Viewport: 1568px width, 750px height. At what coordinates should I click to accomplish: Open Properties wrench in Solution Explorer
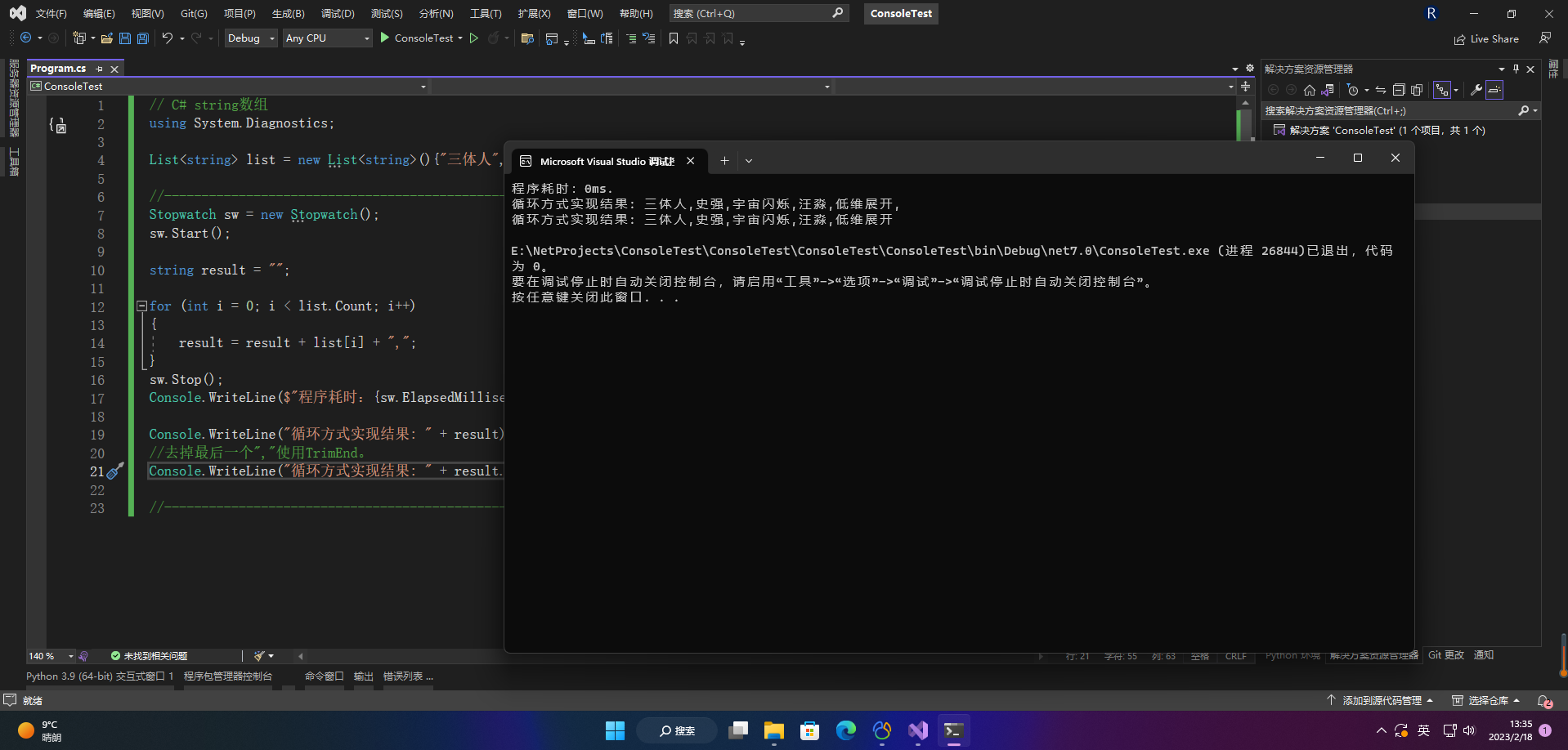coord(1476,90)
